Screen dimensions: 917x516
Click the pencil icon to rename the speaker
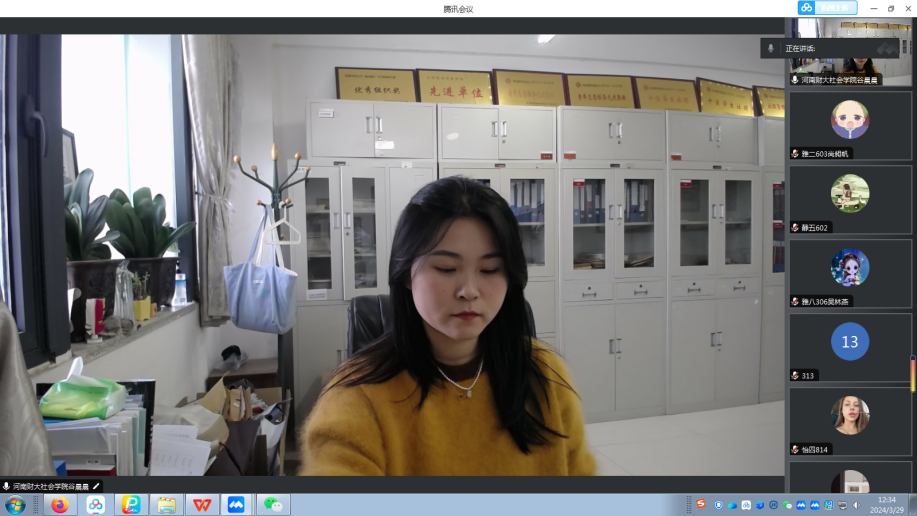tap(96, 486)
